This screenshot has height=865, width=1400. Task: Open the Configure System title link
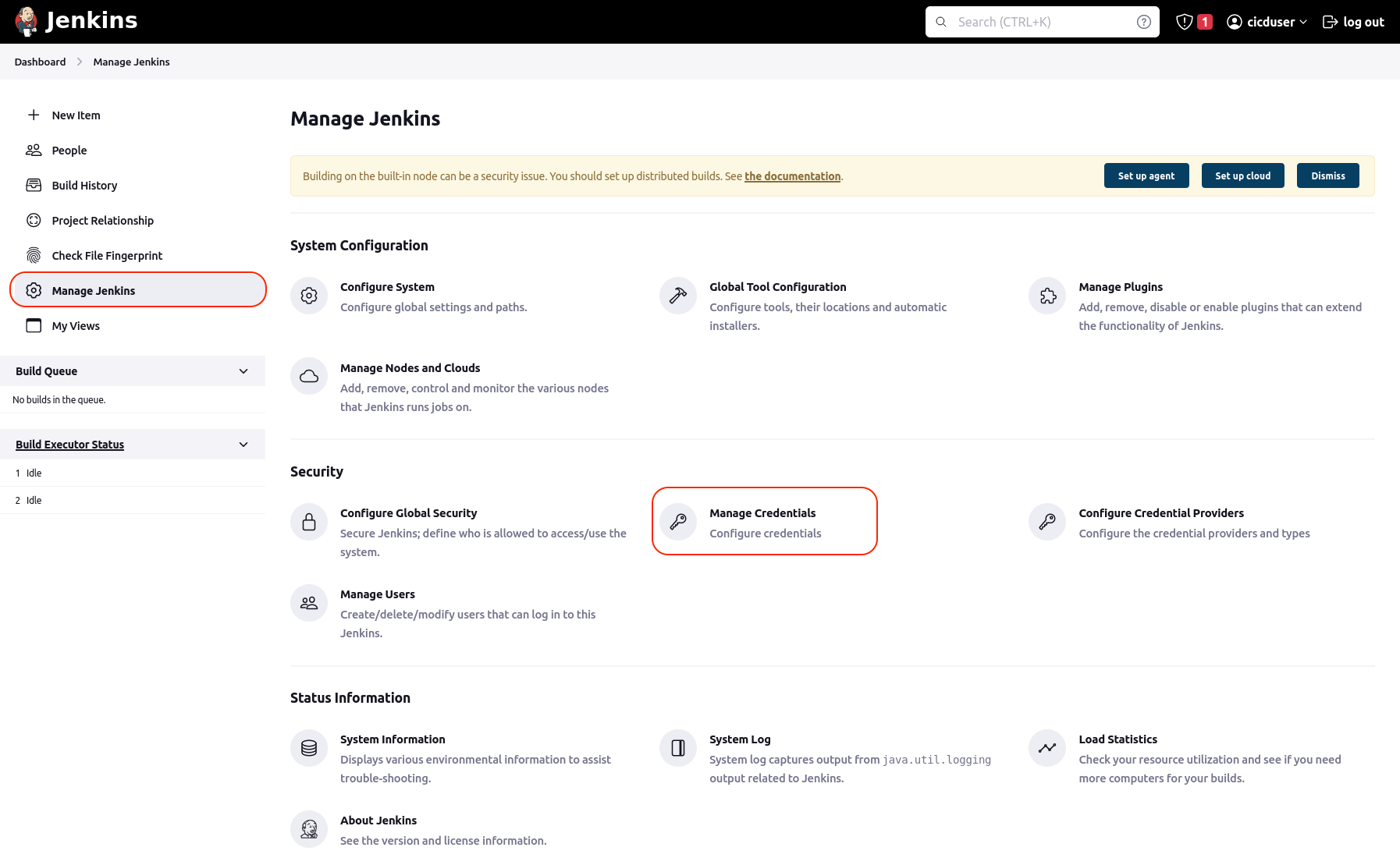[387, 287]
